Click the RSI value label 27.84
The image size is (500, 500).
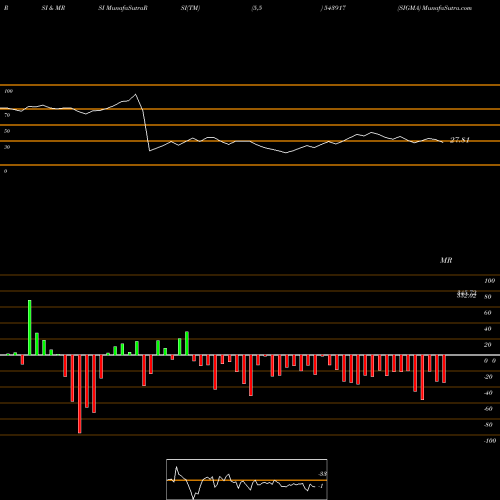pyautogui.click(x=460, y=140)
